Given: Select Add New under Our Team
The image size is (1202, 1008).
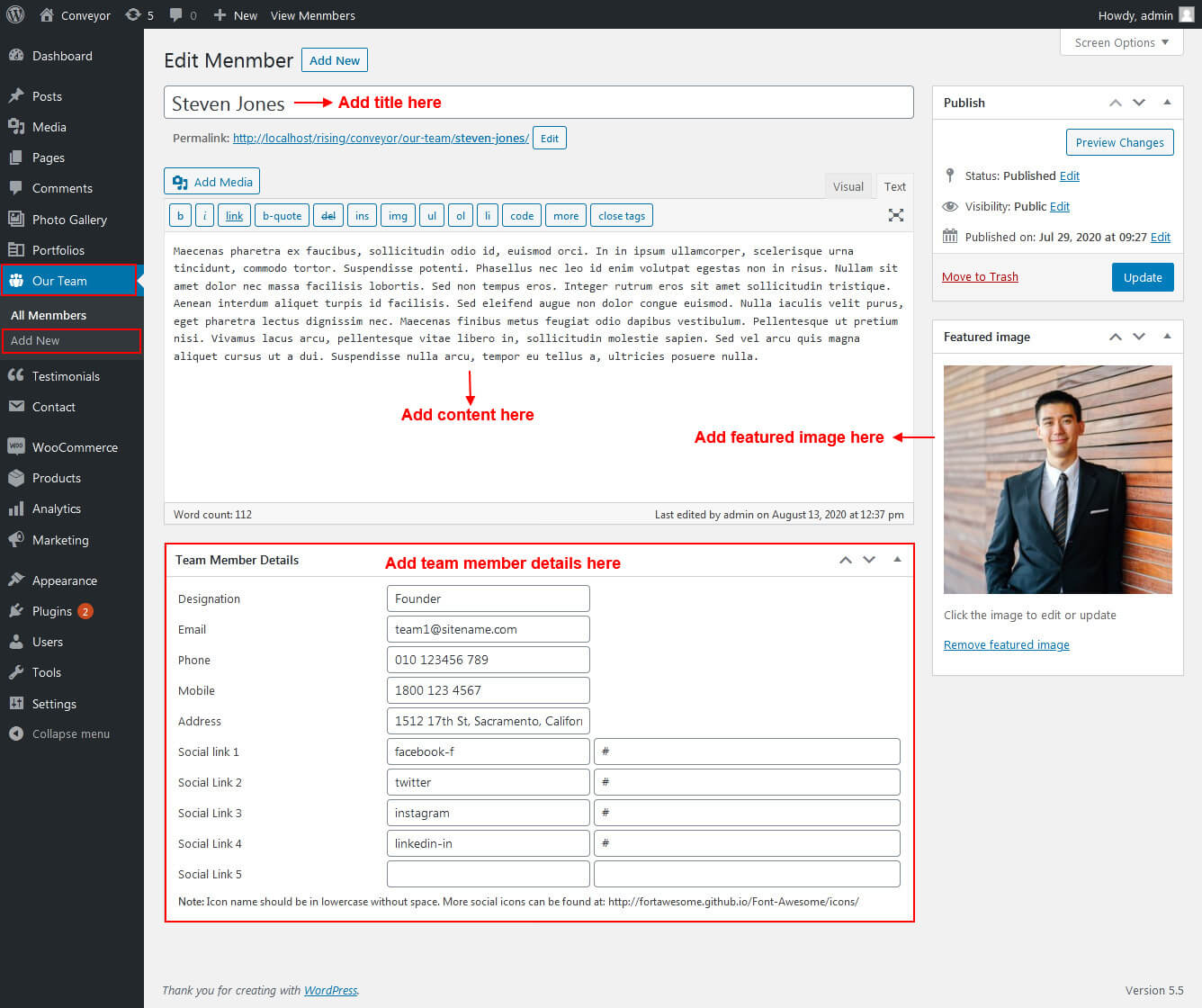Looking at the screenshot, I should [x=35, y=341].
